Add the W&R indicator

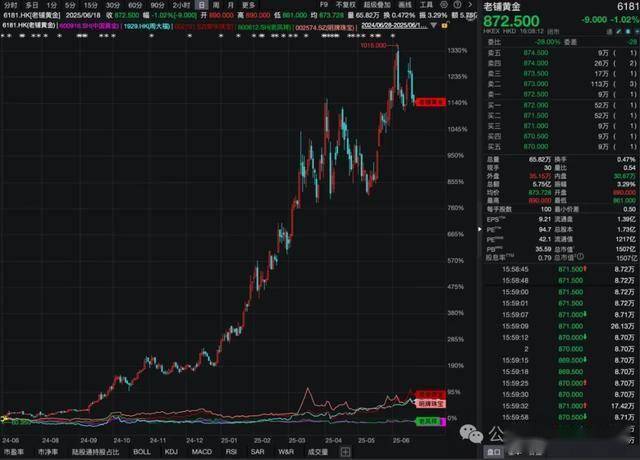[286, 452]
